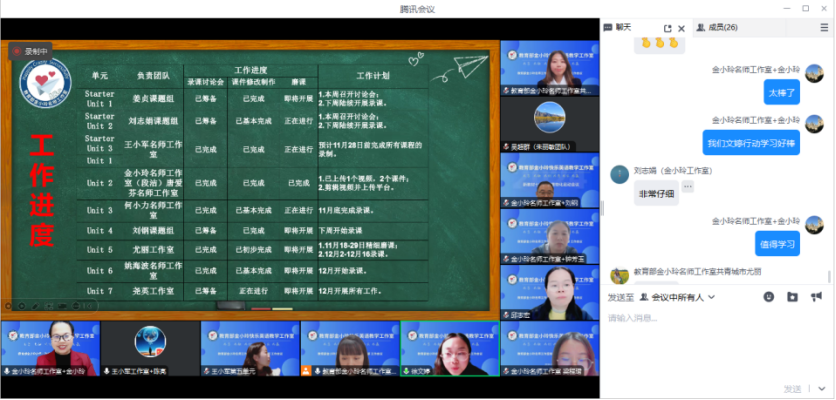
Task: Click the studio logo on the slide
Action: (x=45, y=81)
